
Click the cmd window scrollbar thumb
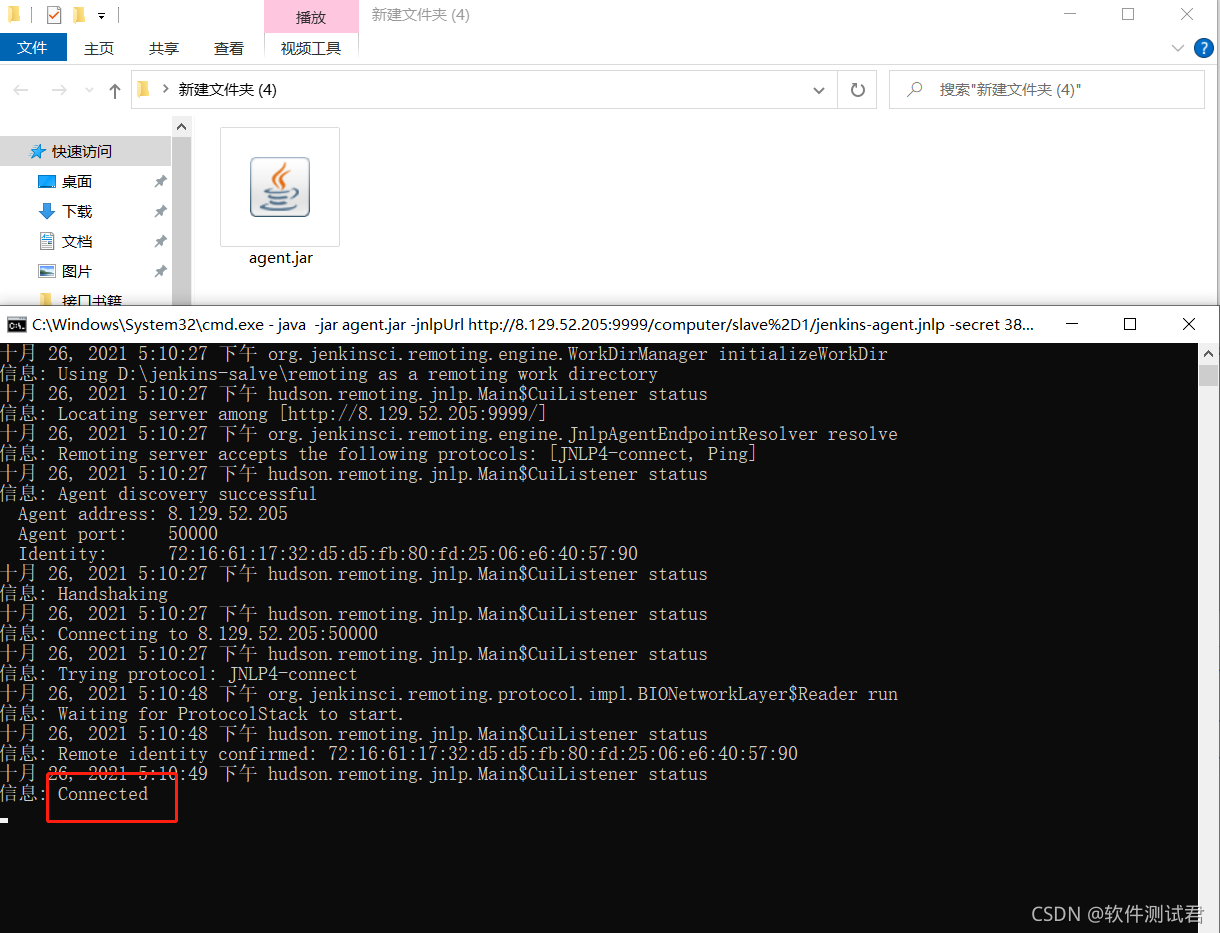coord(1208,375)
